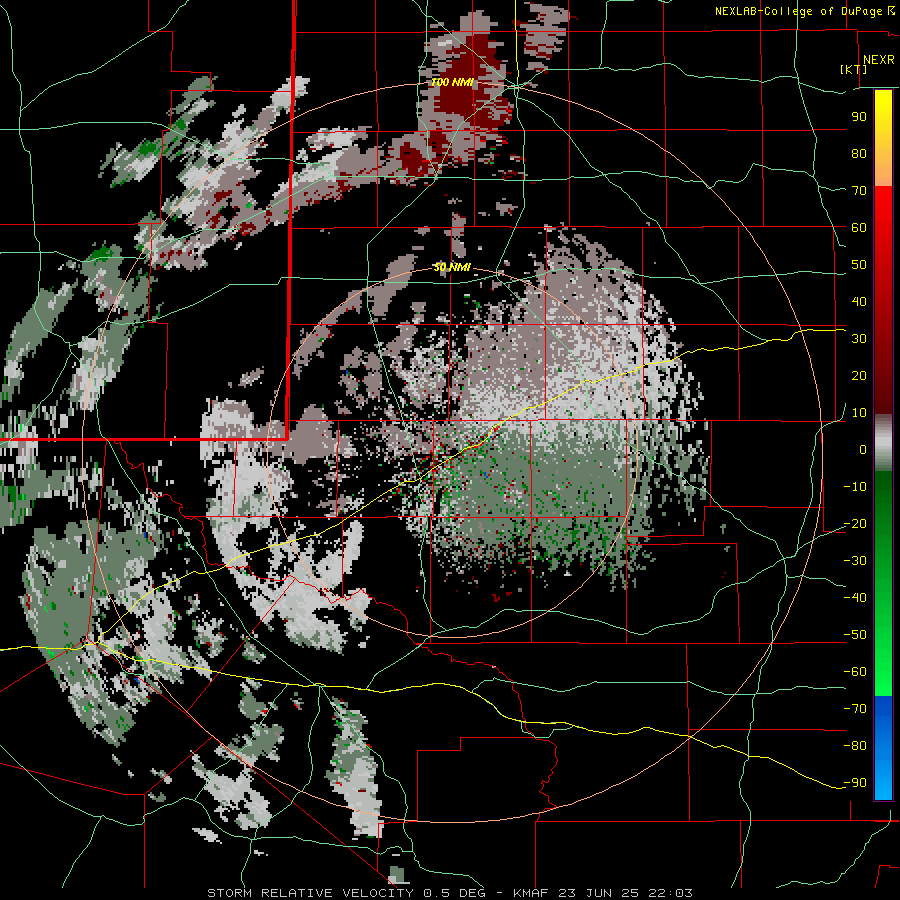Click the 10 value on velocity scale
900x900 pixels.
[859, 413]
